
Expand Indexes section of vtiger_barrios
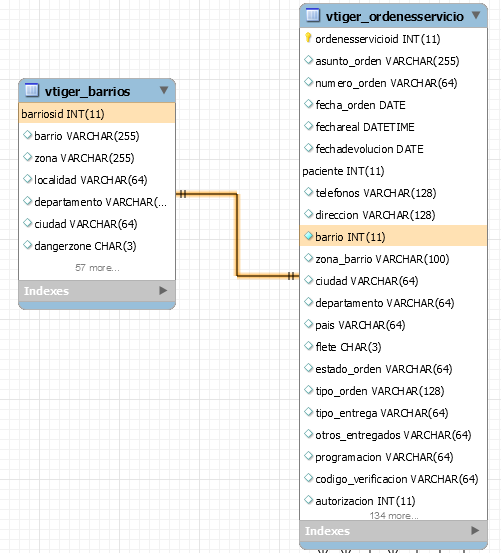(163, 291)
